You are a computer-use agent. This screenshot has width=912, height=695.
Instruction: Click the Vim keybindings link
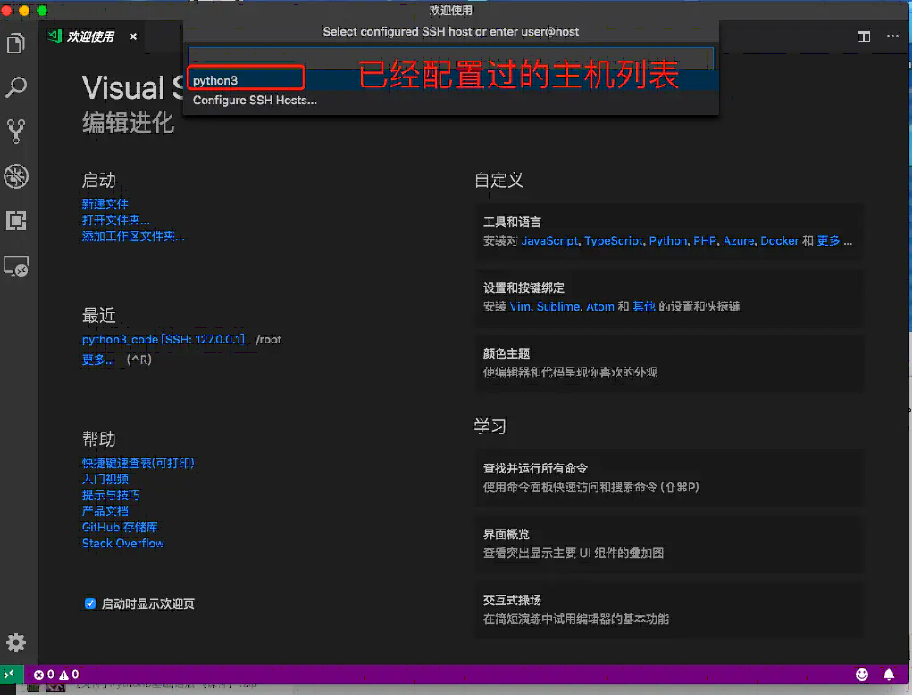[x=520, y=306]
